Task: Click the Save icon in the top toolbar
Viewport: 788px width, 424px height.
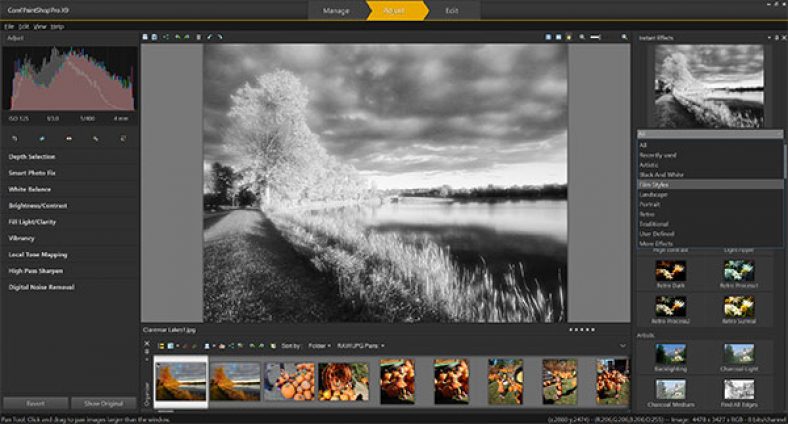Action: pos(152,37)
